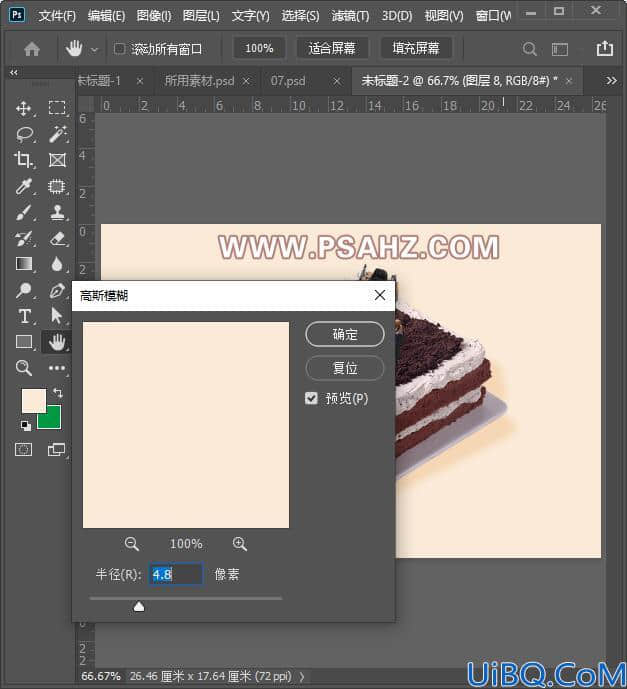Switch to the 未标题-1 tab
The width and height of the screenshot is (627, 689).
[99, 81]
